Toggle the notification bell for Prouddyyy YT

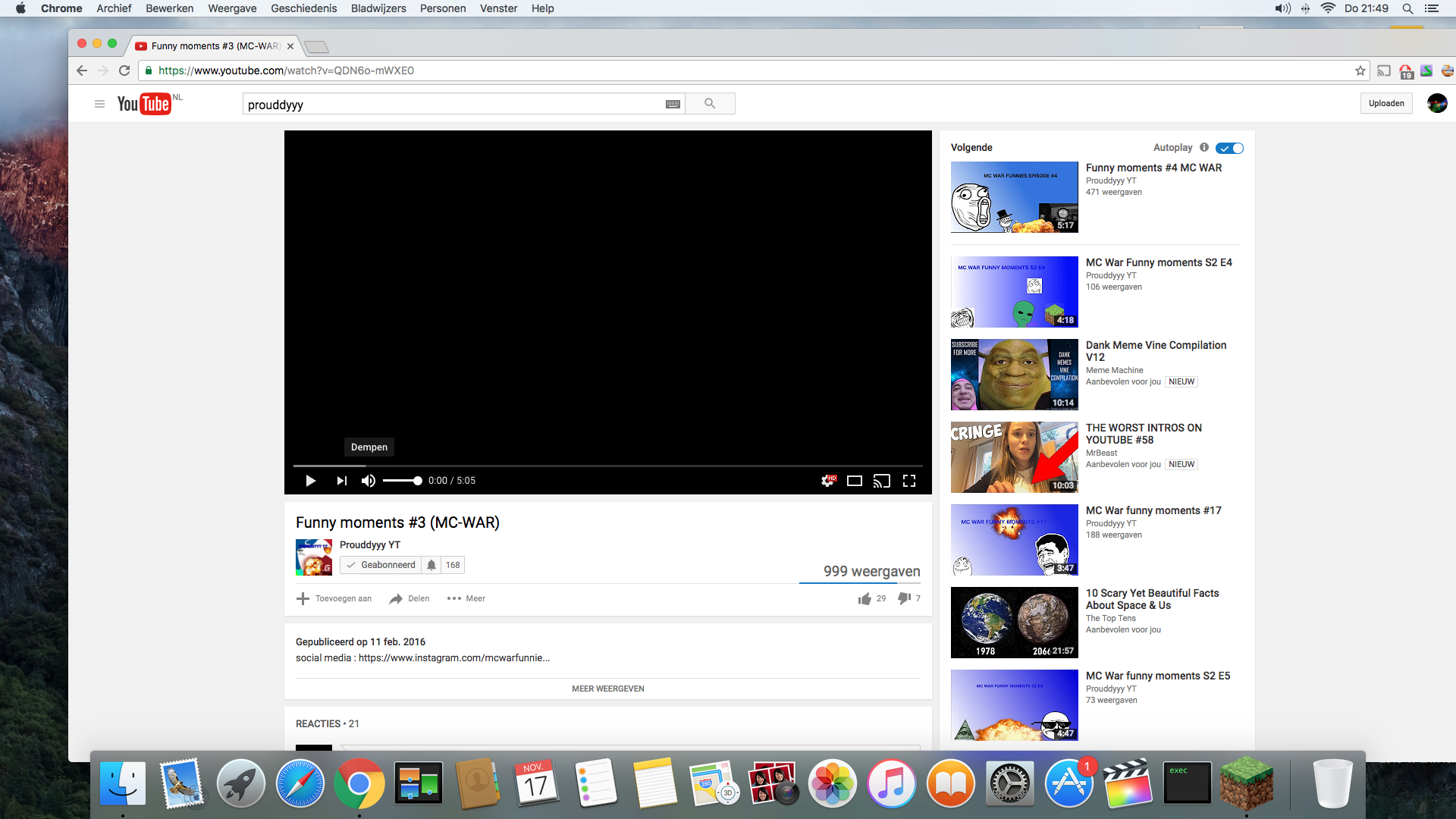431,565
